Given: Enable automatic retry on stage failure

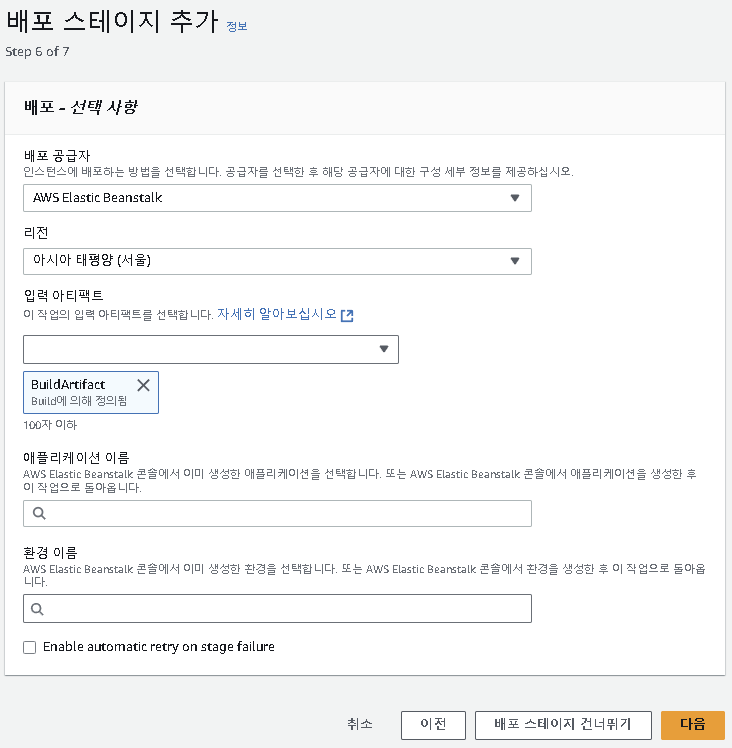Looking at the screenshot, I should [30, 647].
